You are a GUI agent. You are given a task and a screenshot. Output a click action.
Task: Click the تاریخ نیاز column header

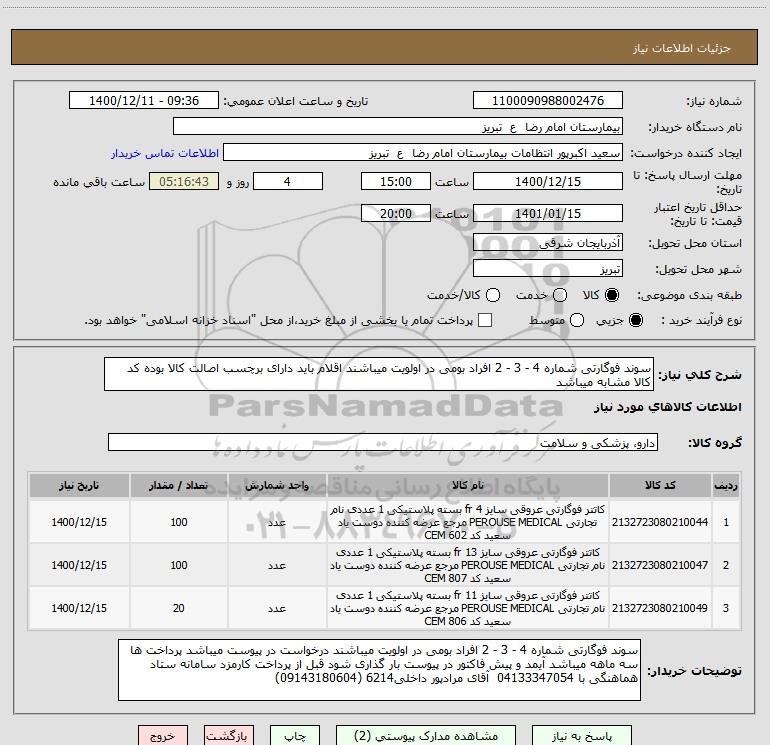[79, 485]
